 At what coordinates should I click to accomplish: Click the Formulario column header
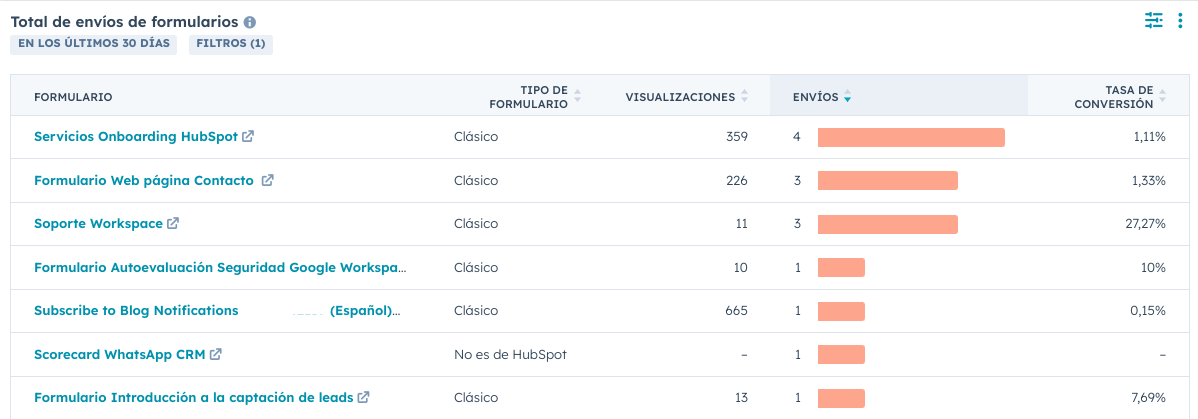click(73, 97)
